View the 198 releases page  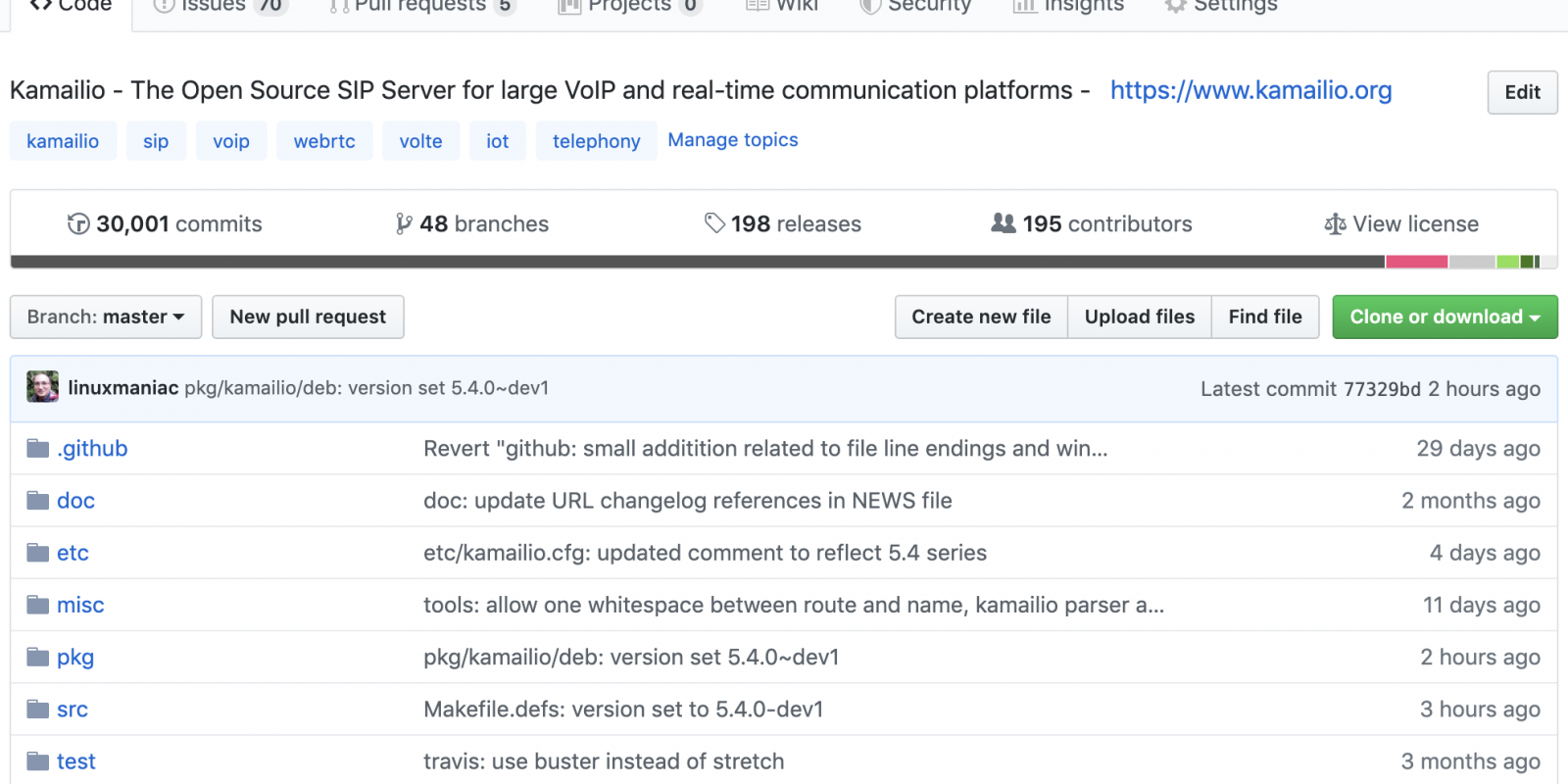pos(782,223)
